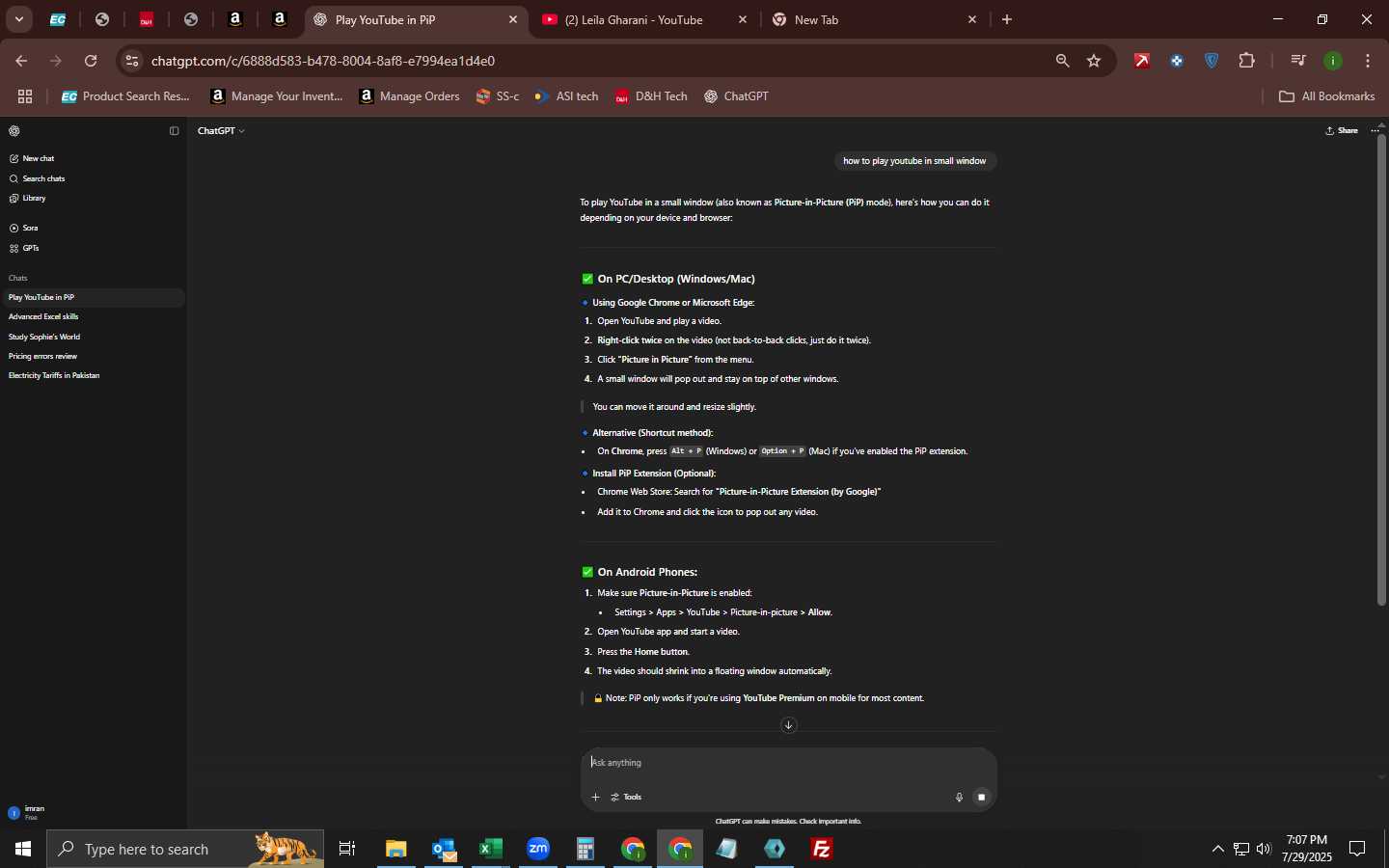Viewport: 1389px width, 868px height.
Task: Open Manage Your Invent... bookmark
Action: 277,96
